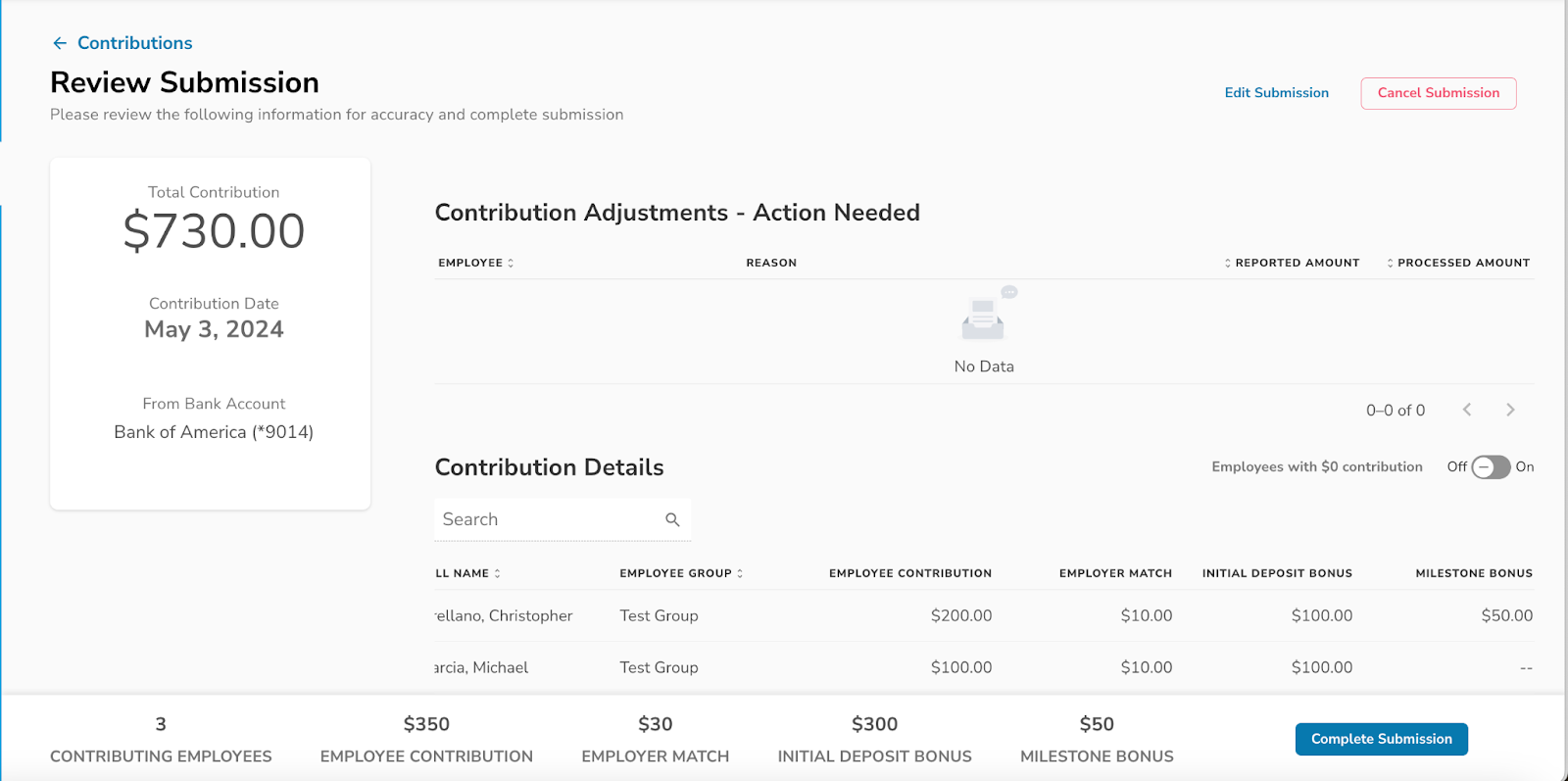Viewport: 1568px width, 781px height.
Task: Click Edit Submission link
Action: (1277, 93)
